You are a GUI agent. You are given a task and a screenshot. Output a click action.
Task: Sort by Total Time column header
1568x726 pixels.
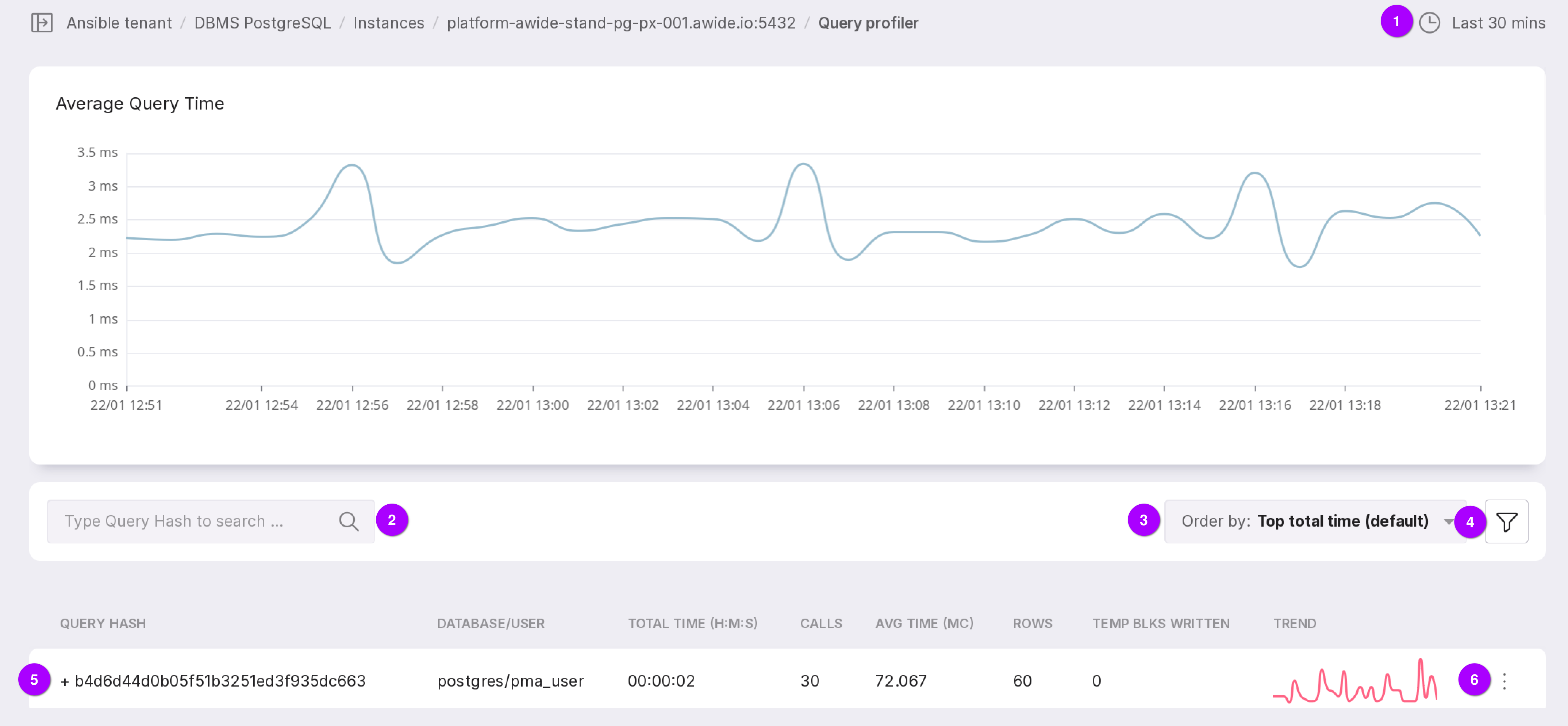(x=692, y=624)
